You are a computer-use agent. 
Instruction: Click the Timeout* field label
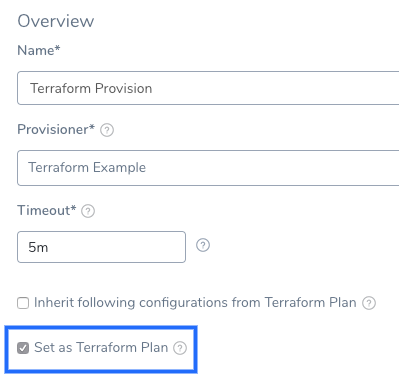[x=47, y=210]
